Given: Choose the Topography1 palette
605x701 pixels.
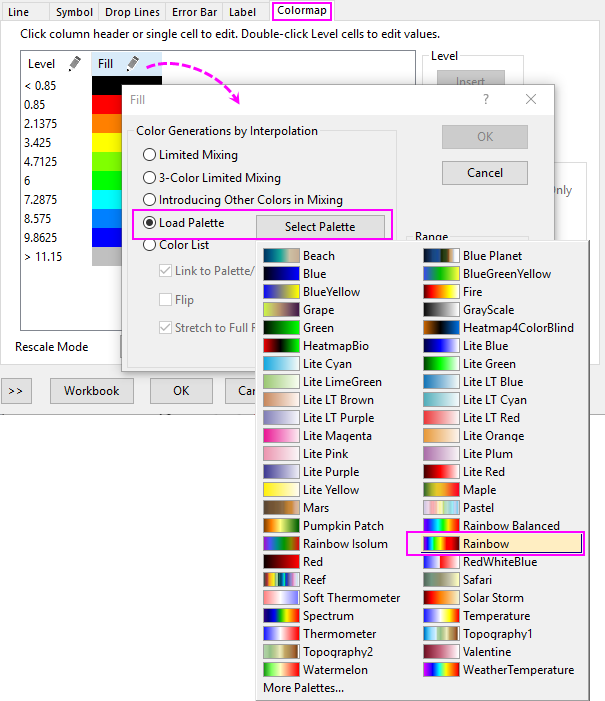Looking at the screenshot, I should 478,634.
